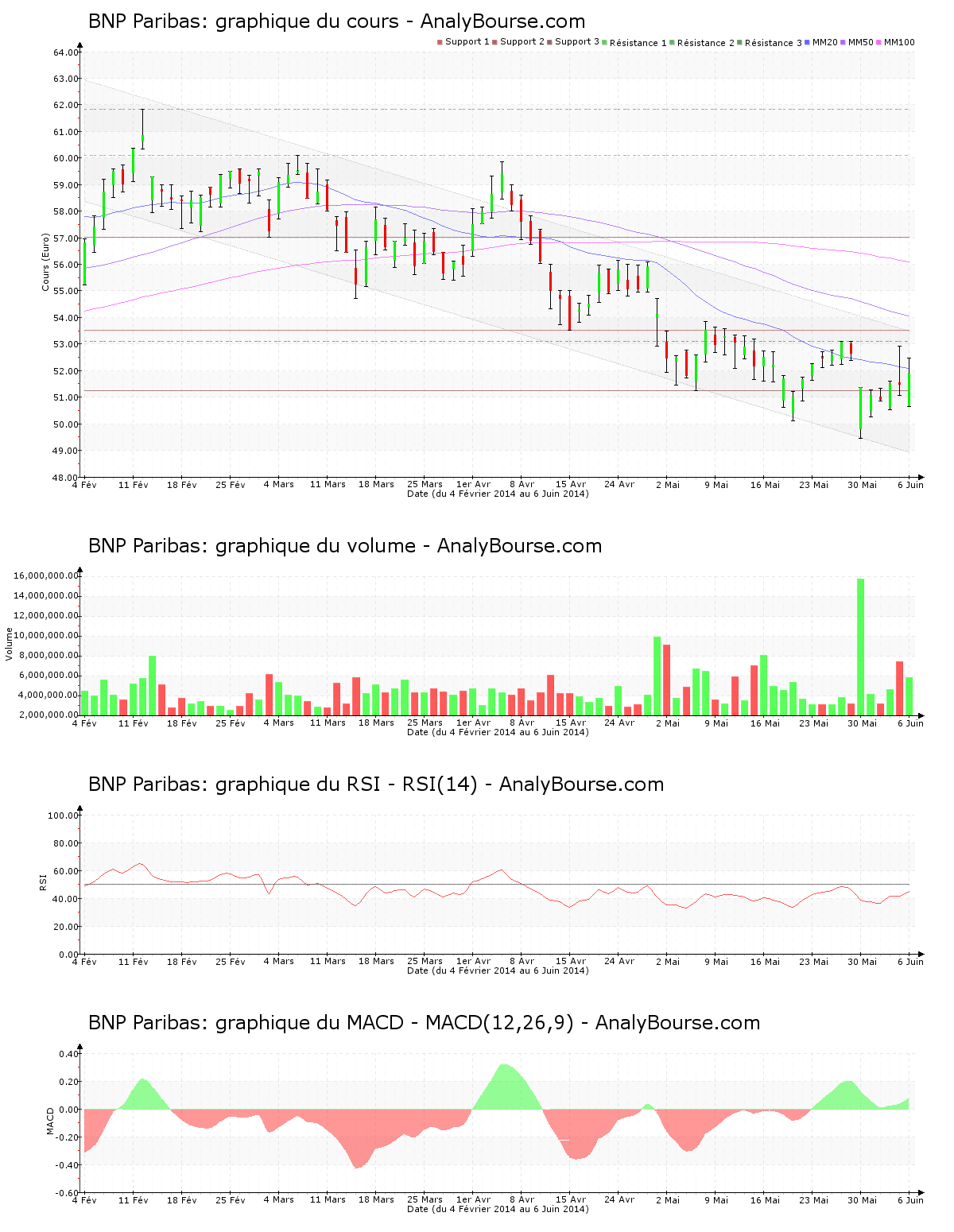
Task: Click the Support 1 red legend swatch
Action: tap(440, 42)
